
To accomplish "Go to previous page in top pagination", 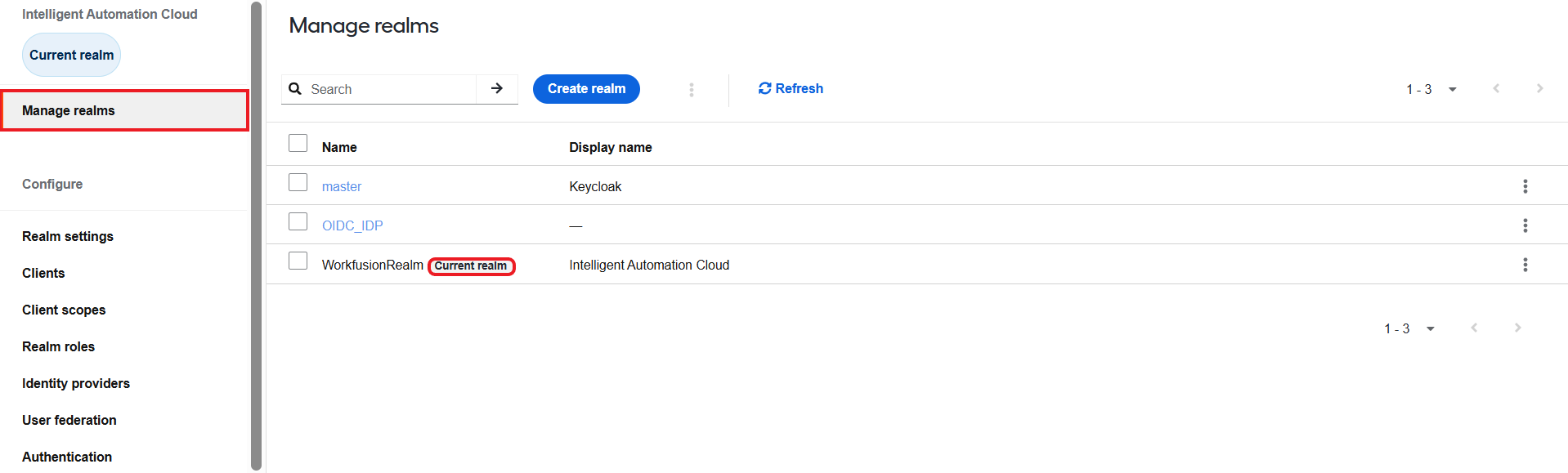I will [x=1496, y=88].
